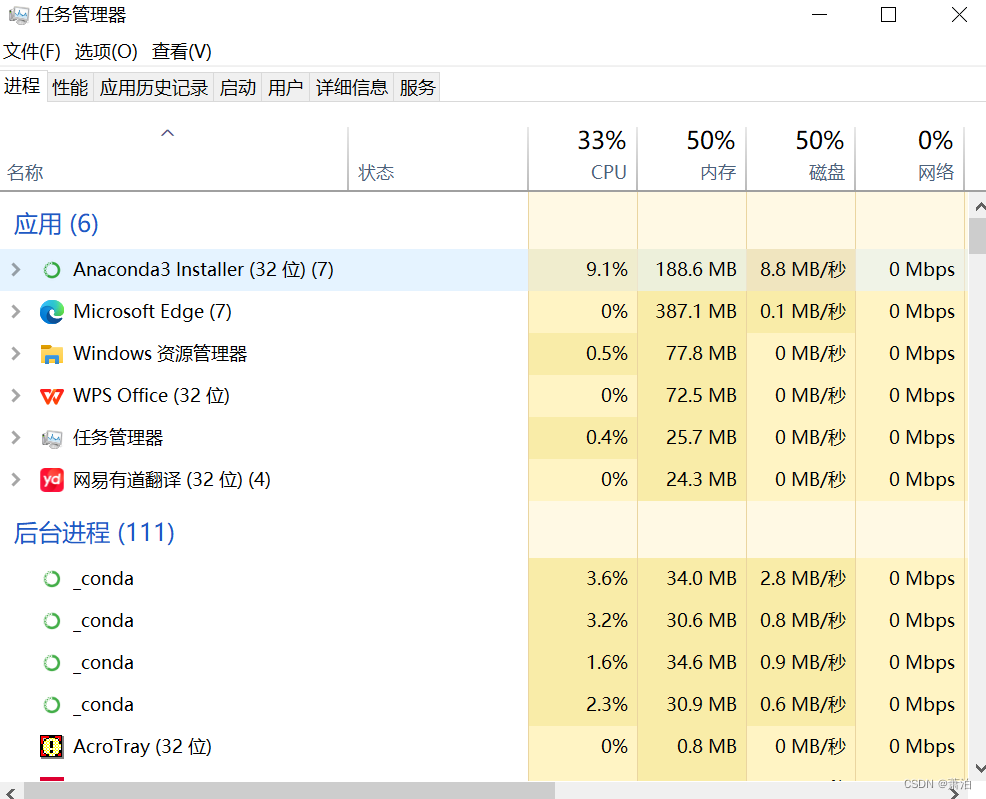This screenshot has width=986, height=799.
Task: Select the WPS Office (32 位) process name
Action: coord(152,396)
